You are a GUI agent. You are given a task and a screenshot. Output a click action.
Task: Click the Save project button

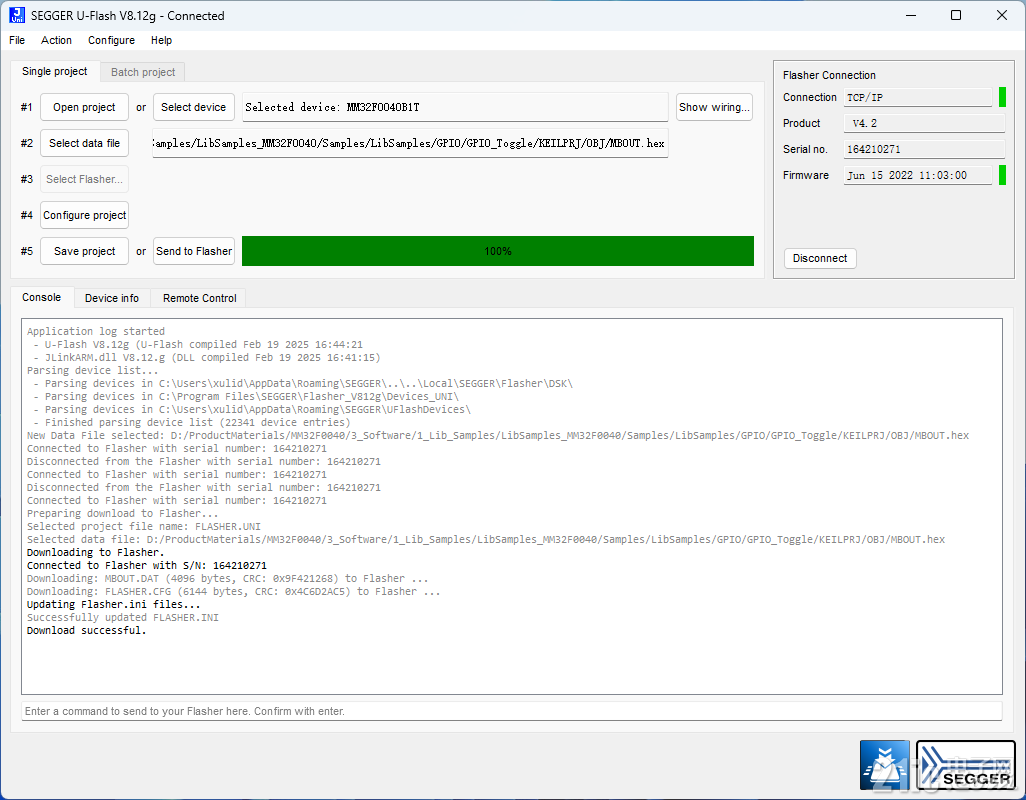pyautogui.click(x=84, y=251)
